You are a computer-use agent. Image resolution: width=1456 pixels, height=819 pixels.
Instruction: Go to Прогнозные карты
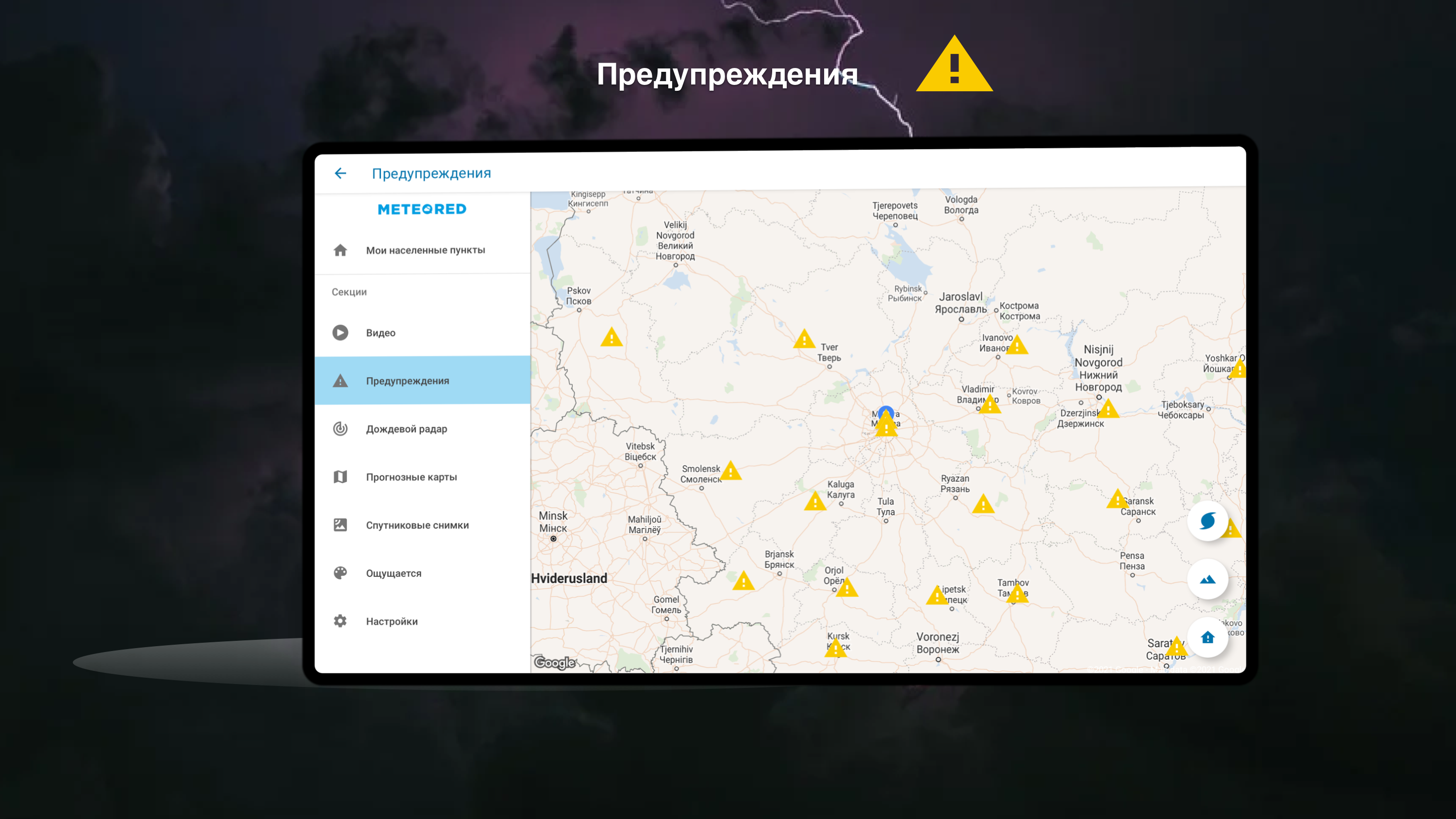tap(411, 477)
